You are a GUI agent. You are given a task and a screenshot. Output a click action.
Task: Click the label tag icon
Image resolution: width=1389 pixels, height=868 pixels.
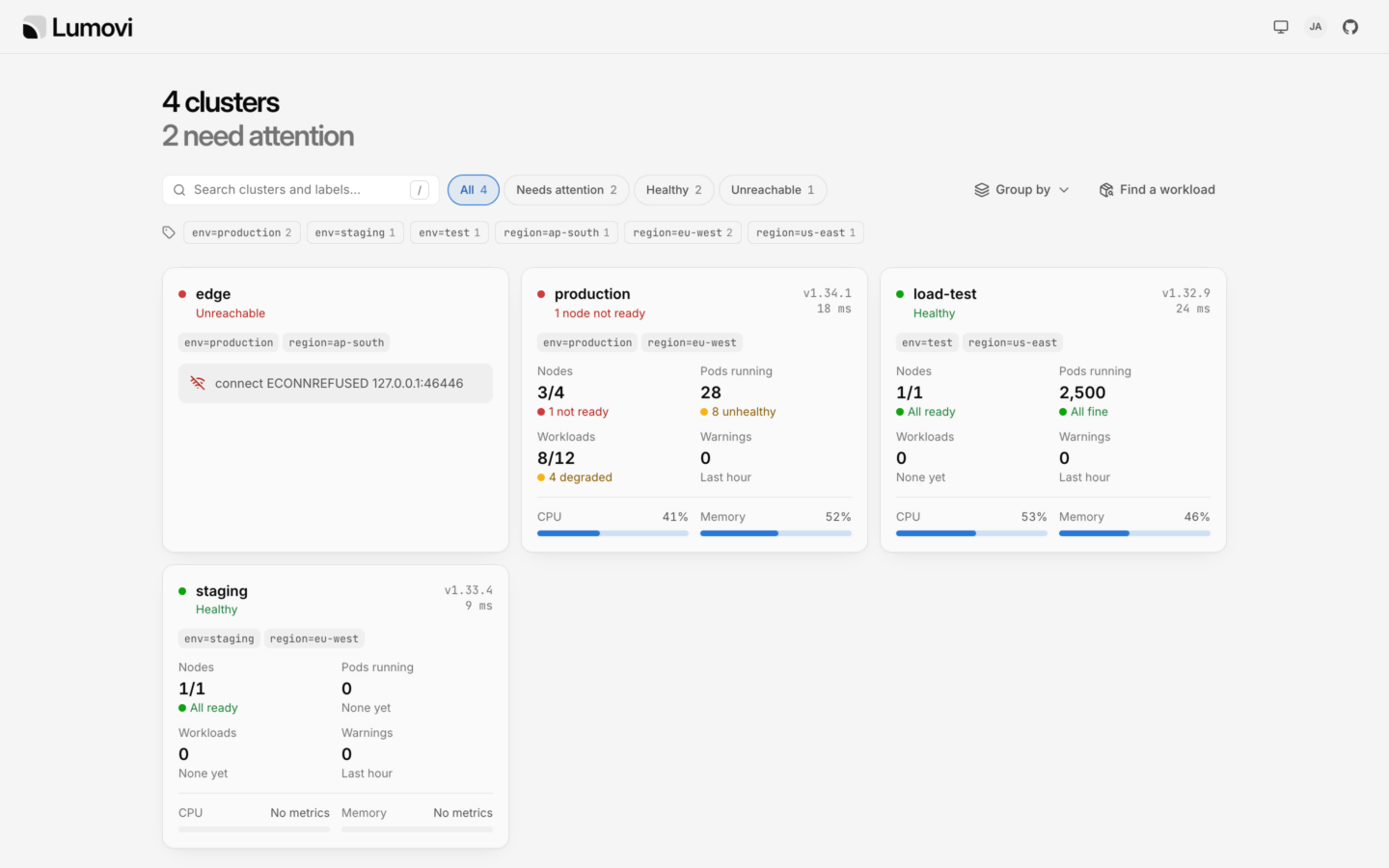[x=169, y=232]
